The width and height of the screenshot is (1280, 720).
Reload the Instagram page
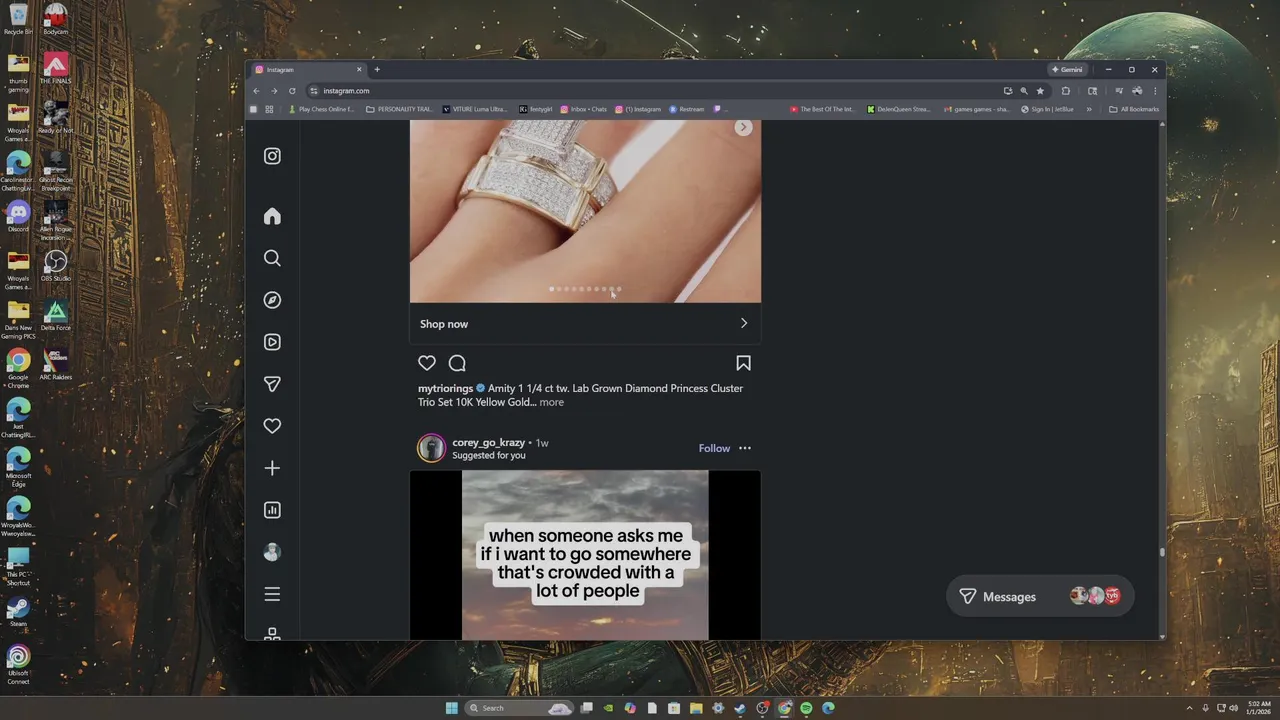[292, 91]
